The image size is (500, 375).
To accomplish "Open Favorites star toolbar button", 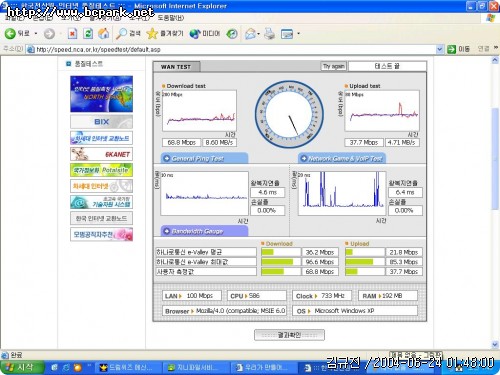I will point(165,33).
